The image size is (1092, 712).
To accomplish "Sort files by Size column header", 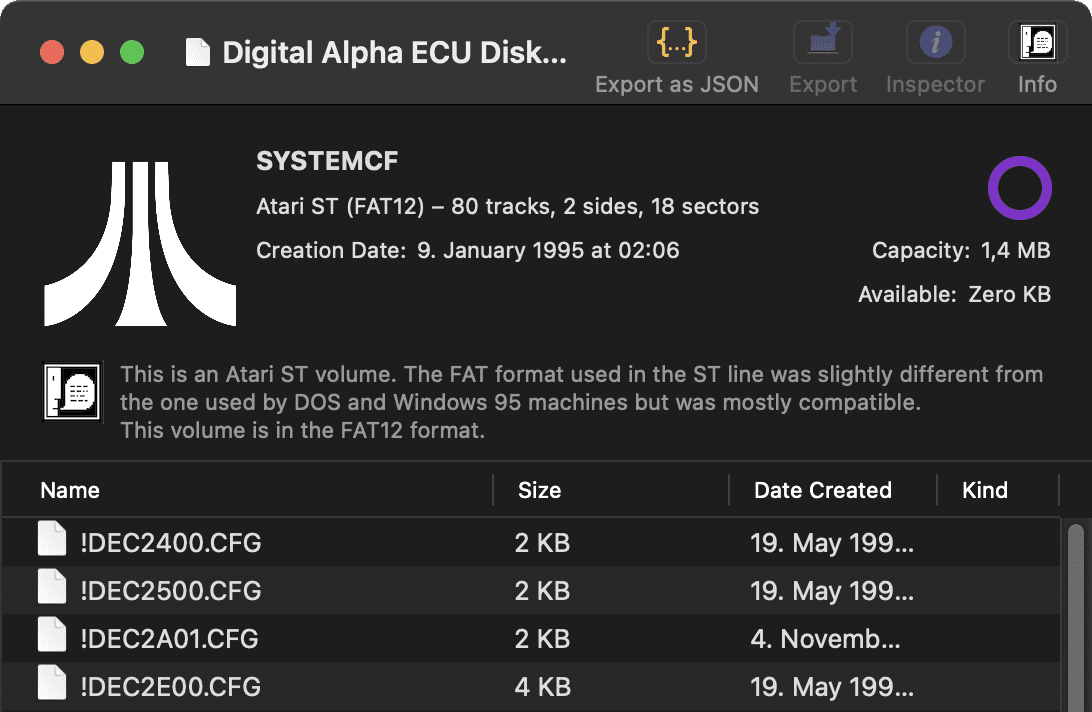I will coord(539,490).
